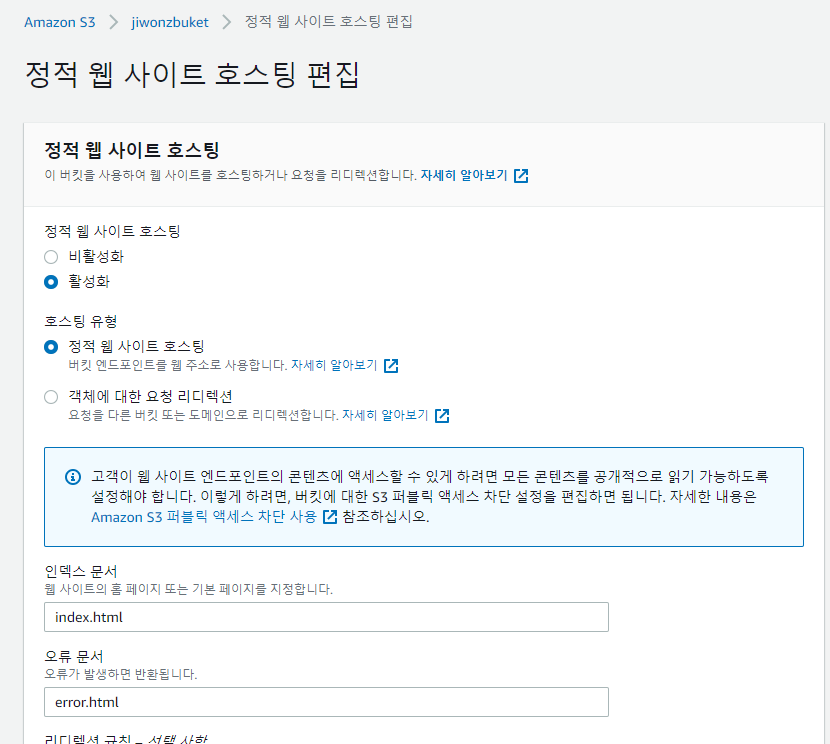Click info icon in the blue notice box
830x744 pixels.
tap(73, 477)
